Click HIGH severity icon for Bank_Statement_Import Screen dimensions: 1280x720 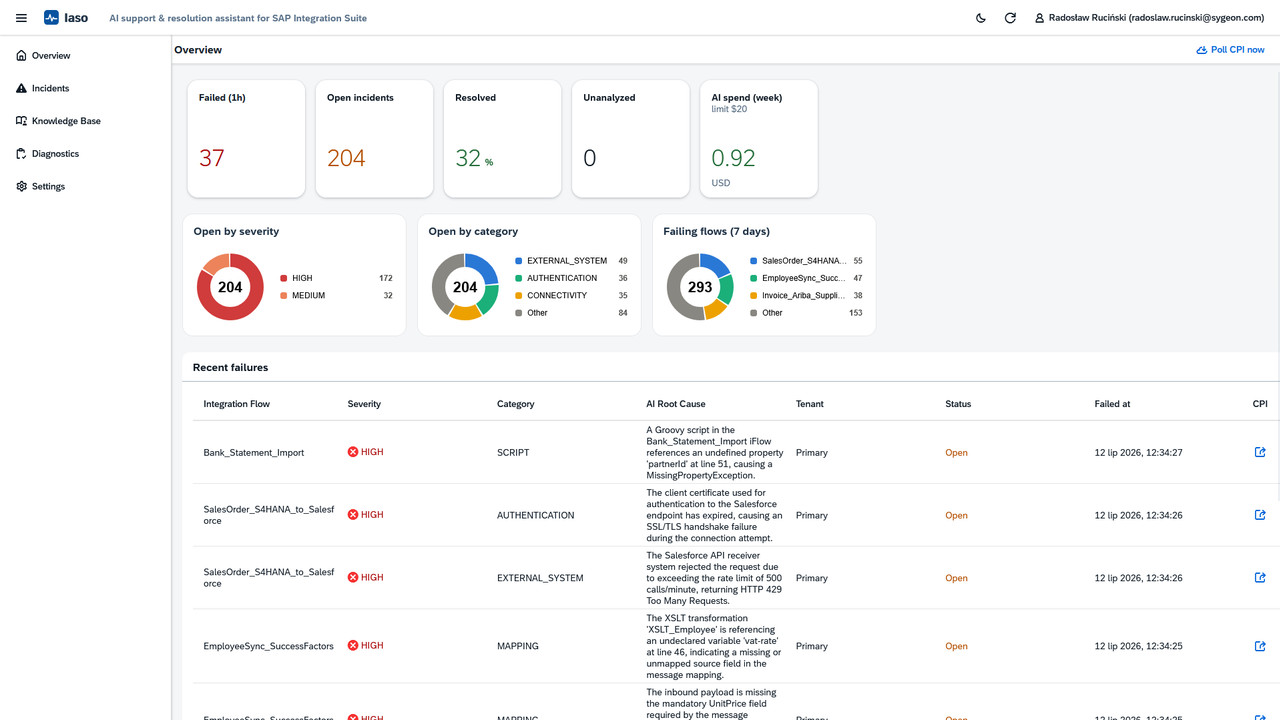353,452
